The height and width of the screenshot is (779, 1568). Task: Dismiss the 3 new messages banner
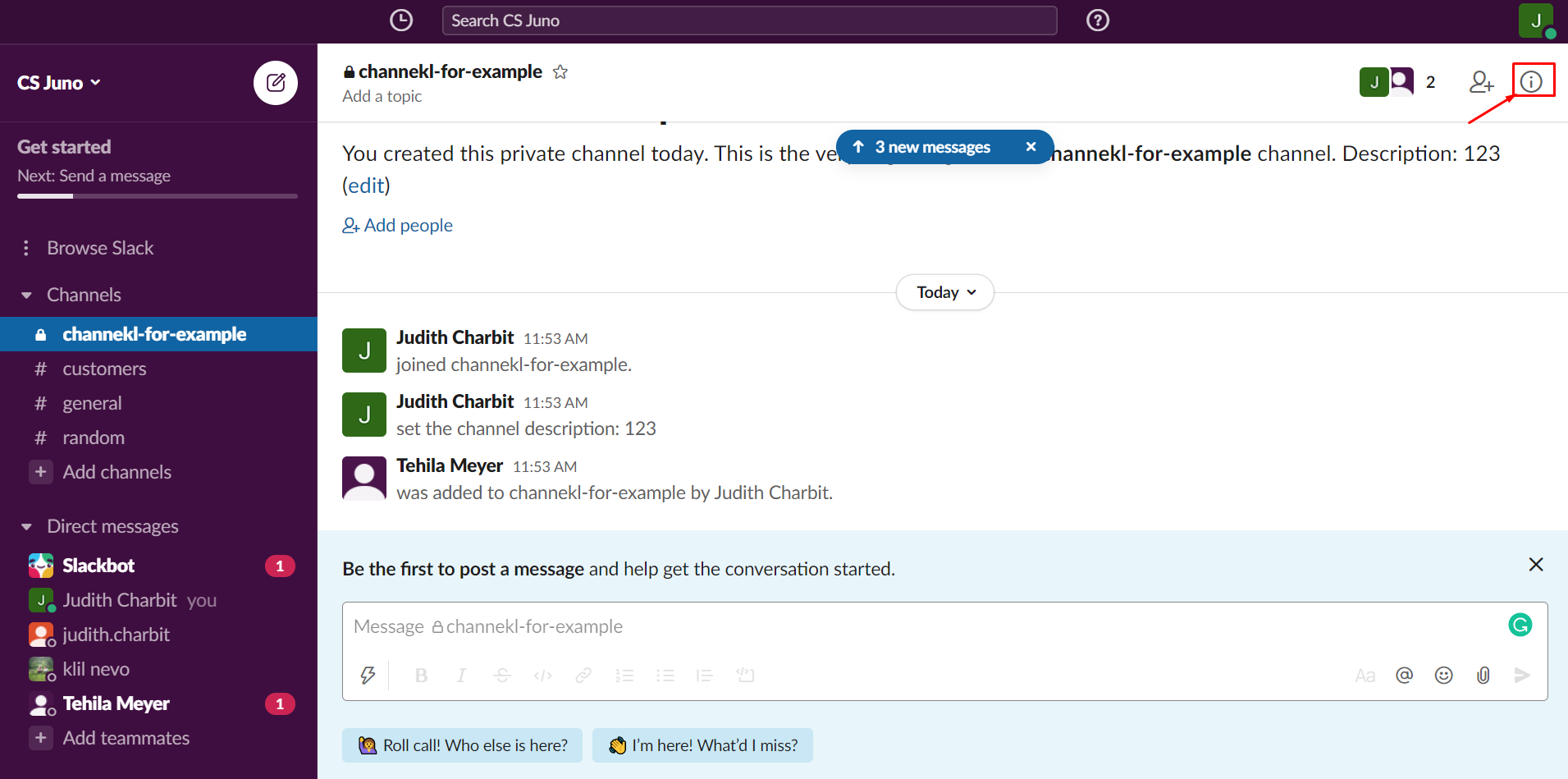(1031, 147)
